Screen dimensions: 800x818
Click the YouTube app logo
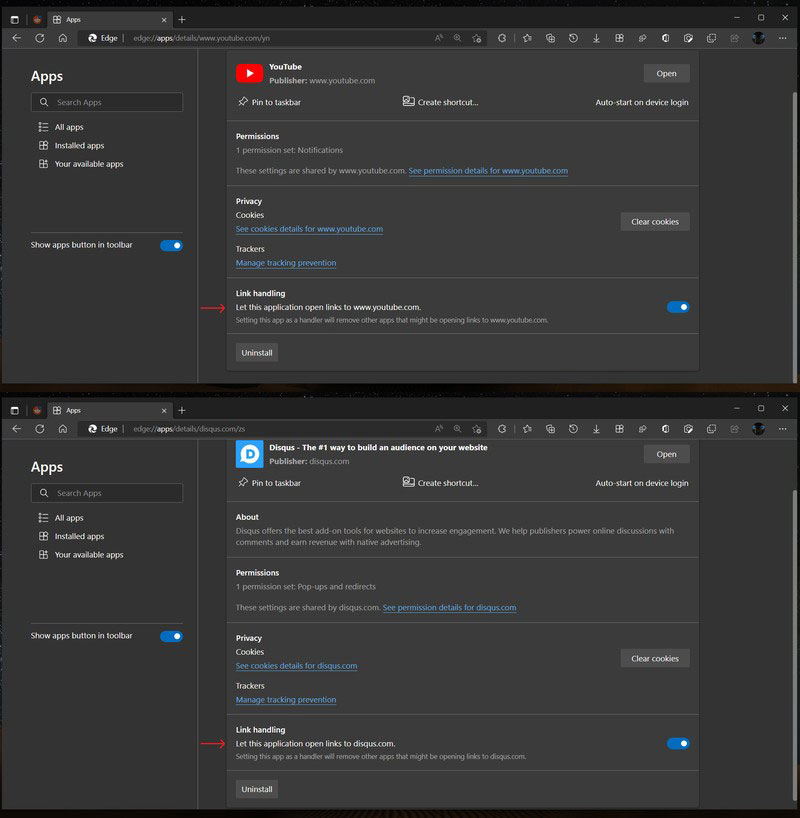pos(249,74)
